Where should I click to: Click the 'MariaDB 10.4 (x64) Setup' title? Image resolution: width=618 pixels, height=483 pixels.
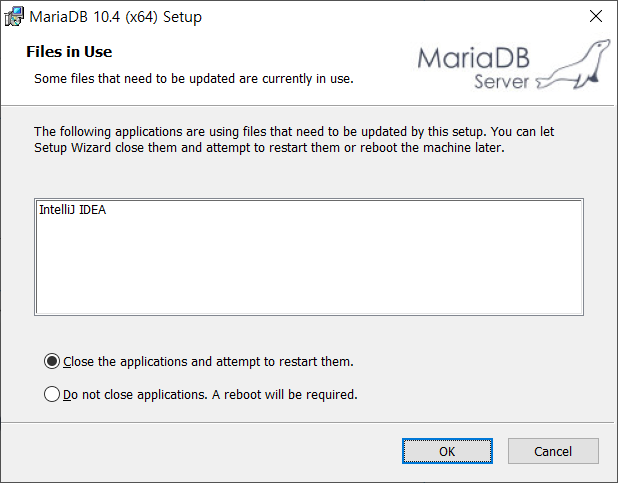click(115, 17)
